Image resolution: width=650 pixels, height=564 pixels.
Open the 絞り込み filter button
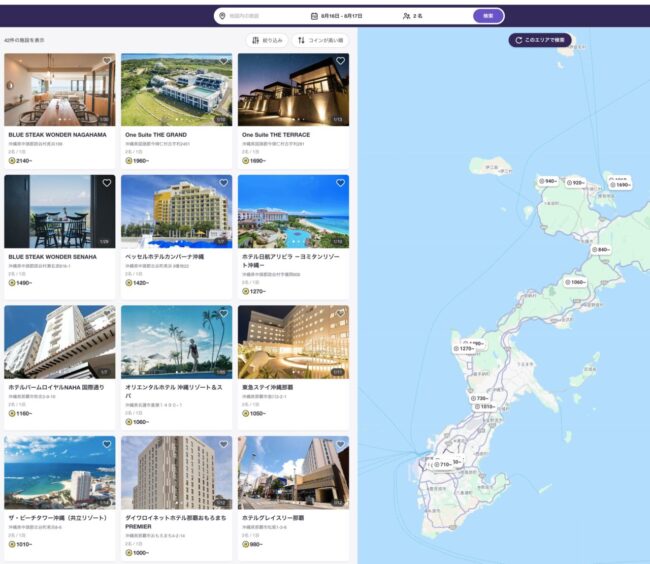(267, 40)
